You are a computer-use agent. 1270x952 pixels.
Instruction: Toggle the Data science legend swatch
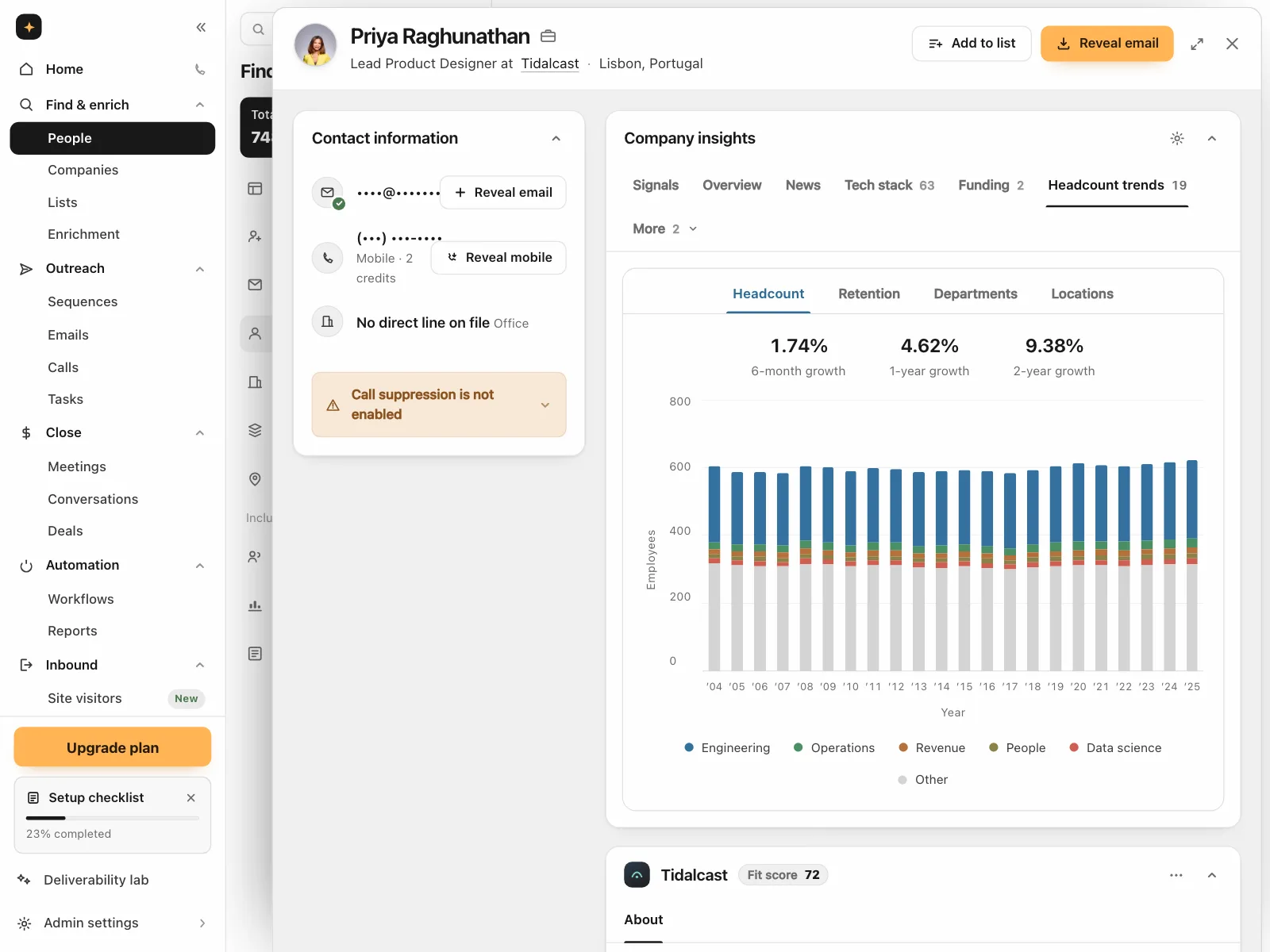point(1074,747)
